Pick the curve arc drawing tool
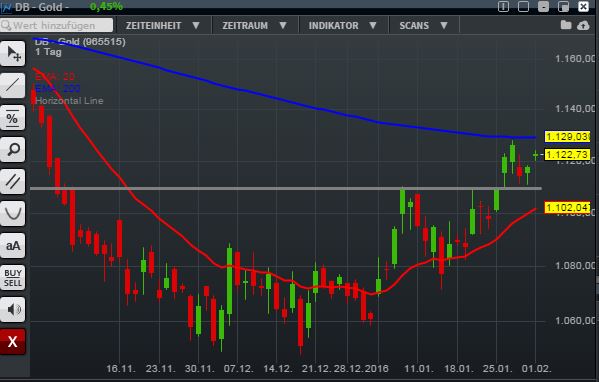The image size is (599, 382). click(13, 213)
